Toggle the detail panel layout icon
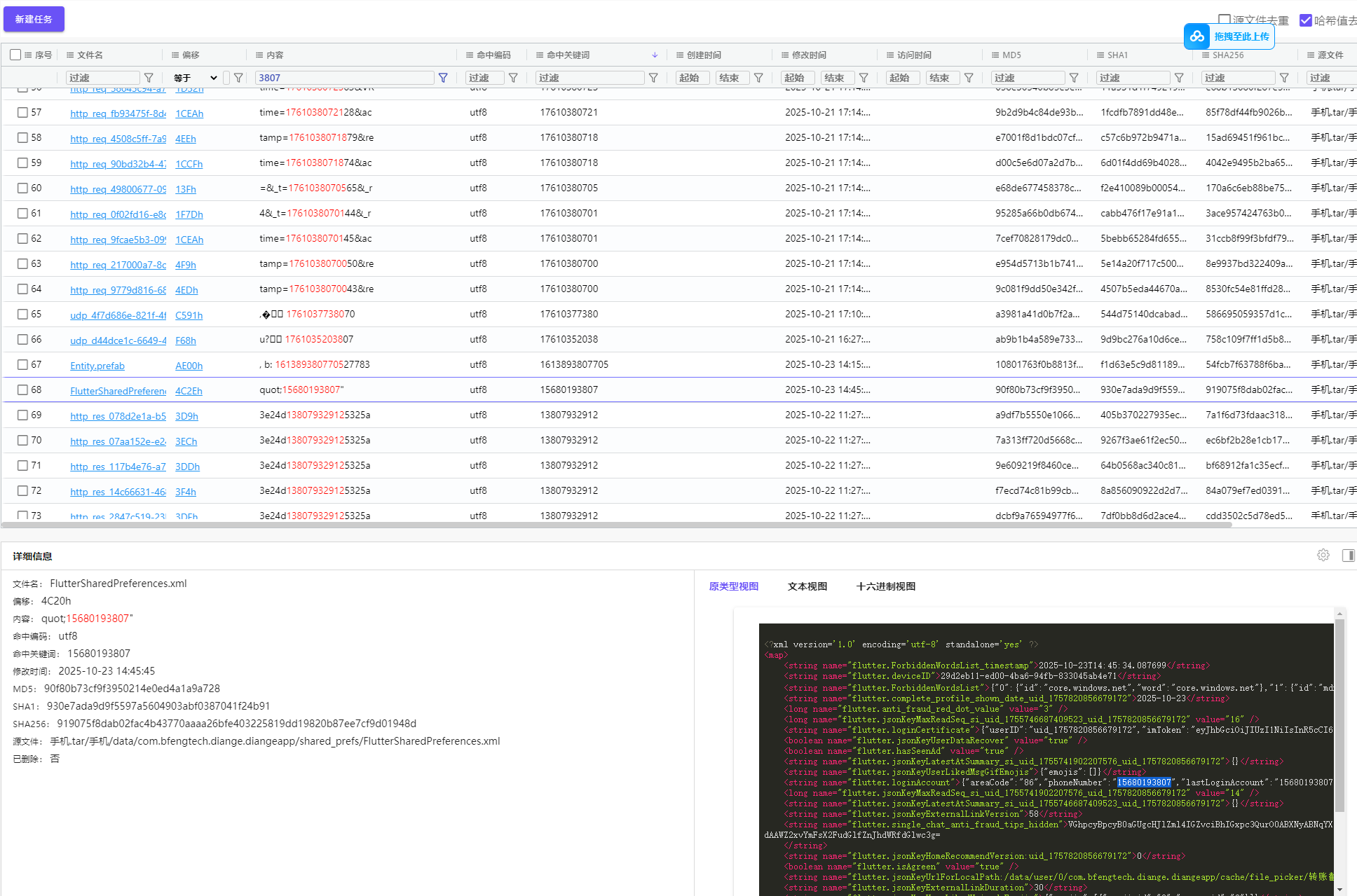 pyautogui.click(x=1348, y=555)
